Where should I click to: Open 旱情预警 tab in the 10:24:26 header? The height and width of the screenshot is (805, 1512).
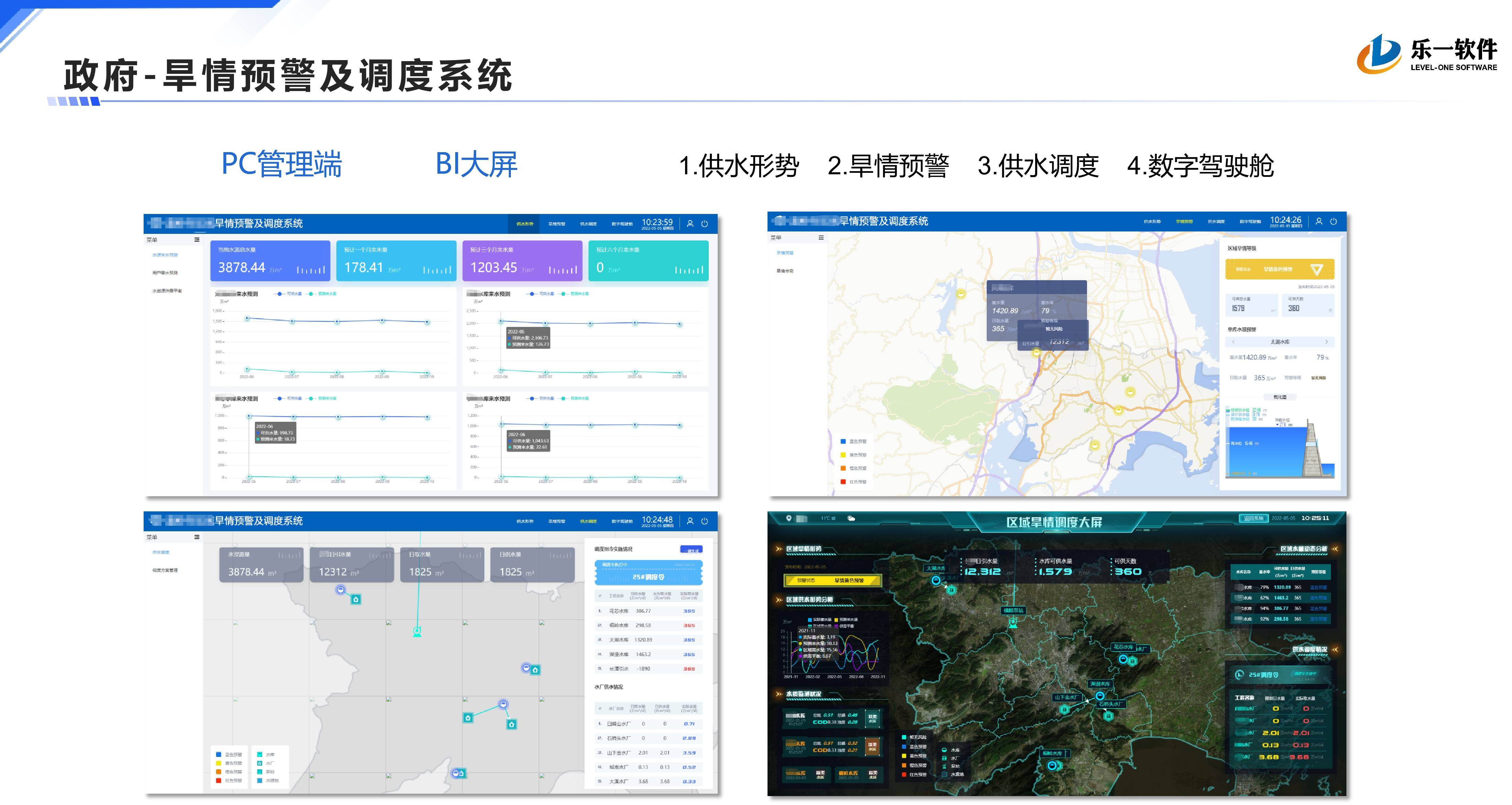pyautogui.click(x=1185, y=221)
